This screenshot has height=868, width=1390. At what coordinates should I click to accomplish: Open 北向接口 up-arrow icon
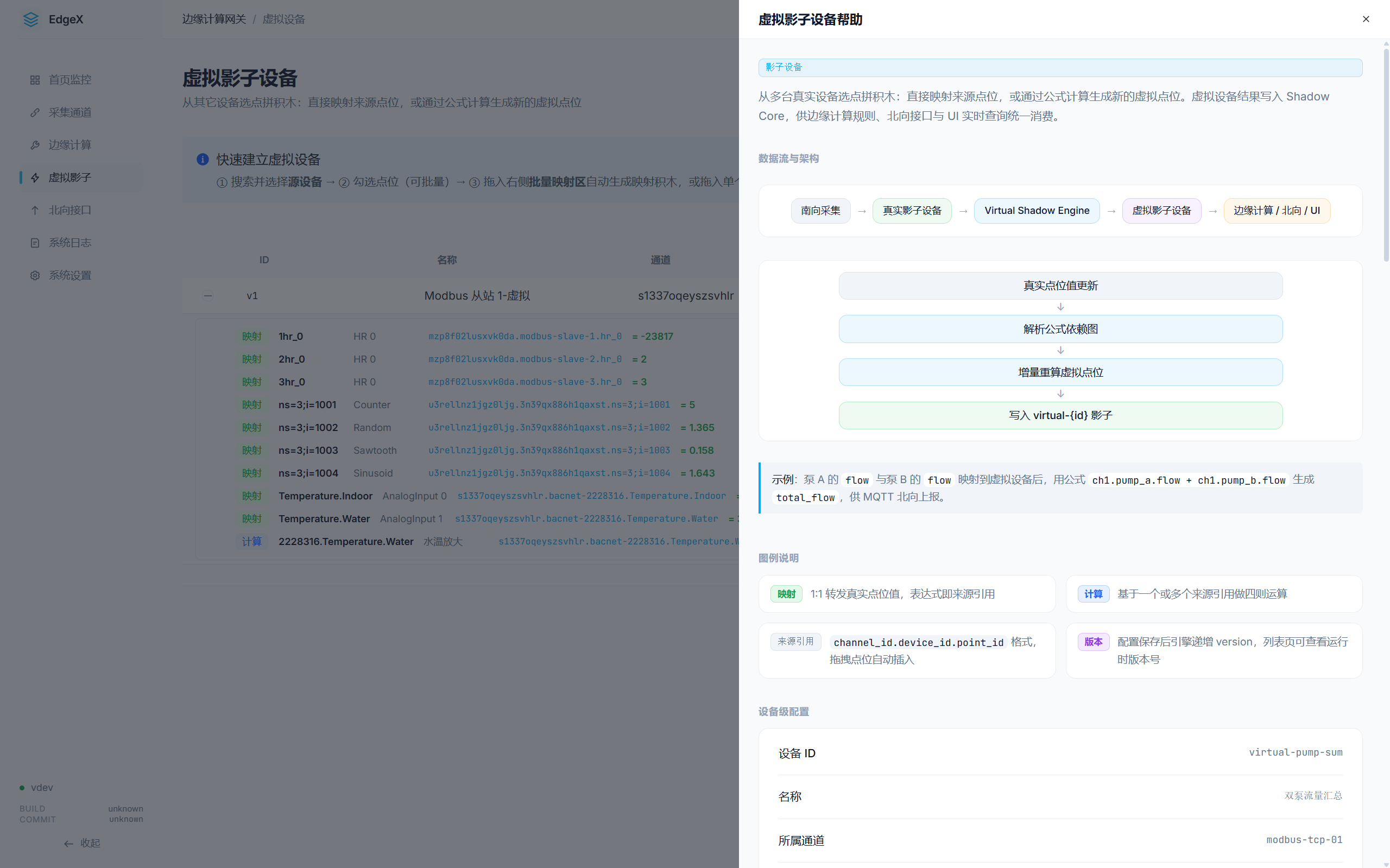coord(35,210)
